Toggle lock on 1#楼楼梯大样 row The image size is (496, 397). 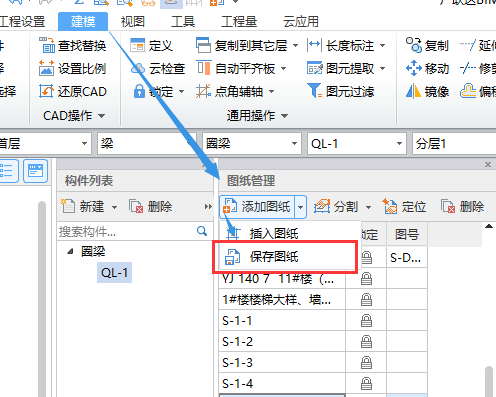coord(366,300)
